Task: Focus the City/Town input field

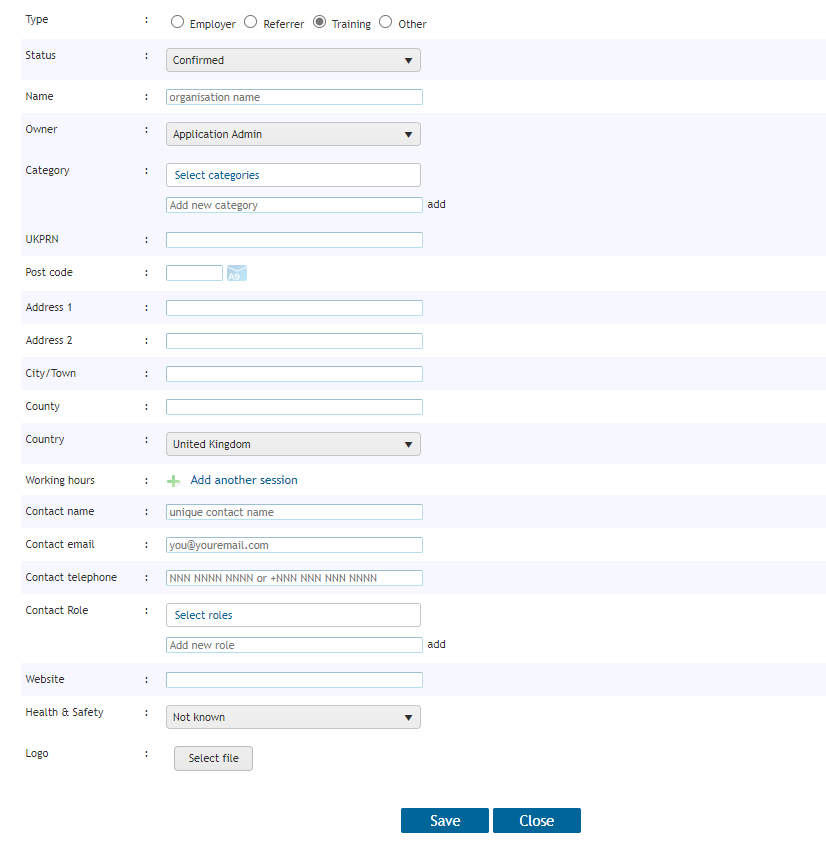Action: pos(294,374)
